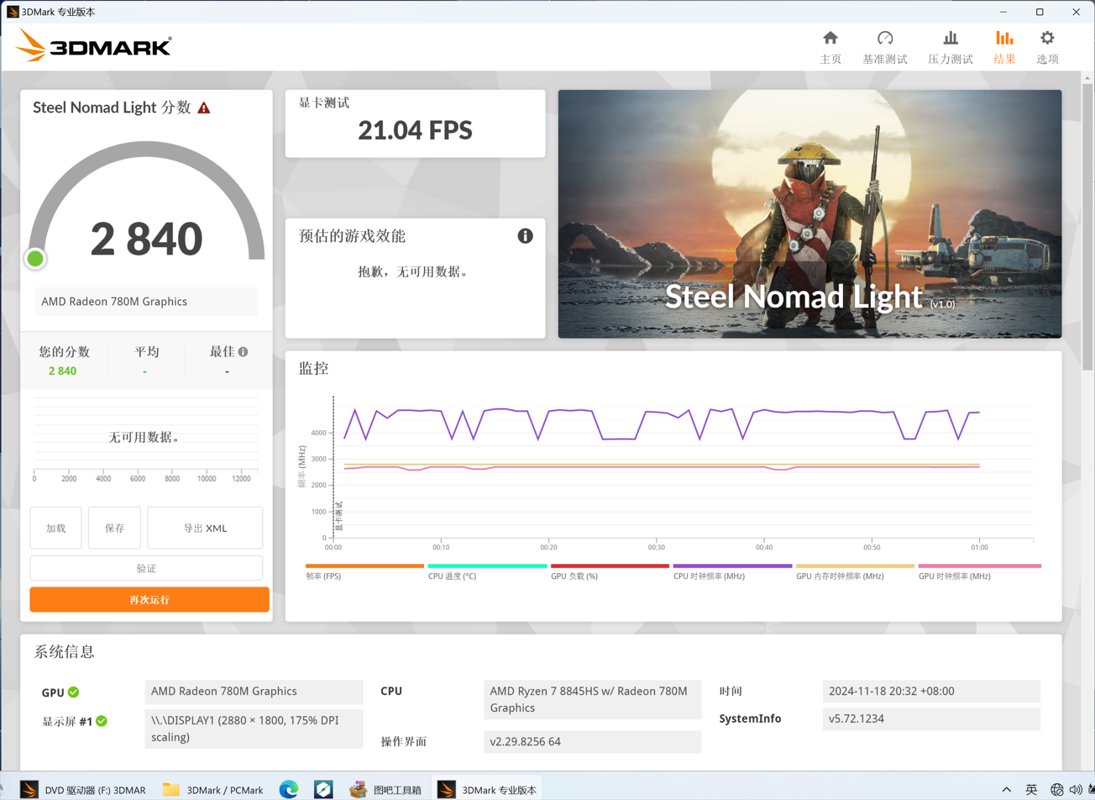1095x800 pixels.
Task: Click the SystemInfo version v5.72.1234 field
Action: point(932,719)
